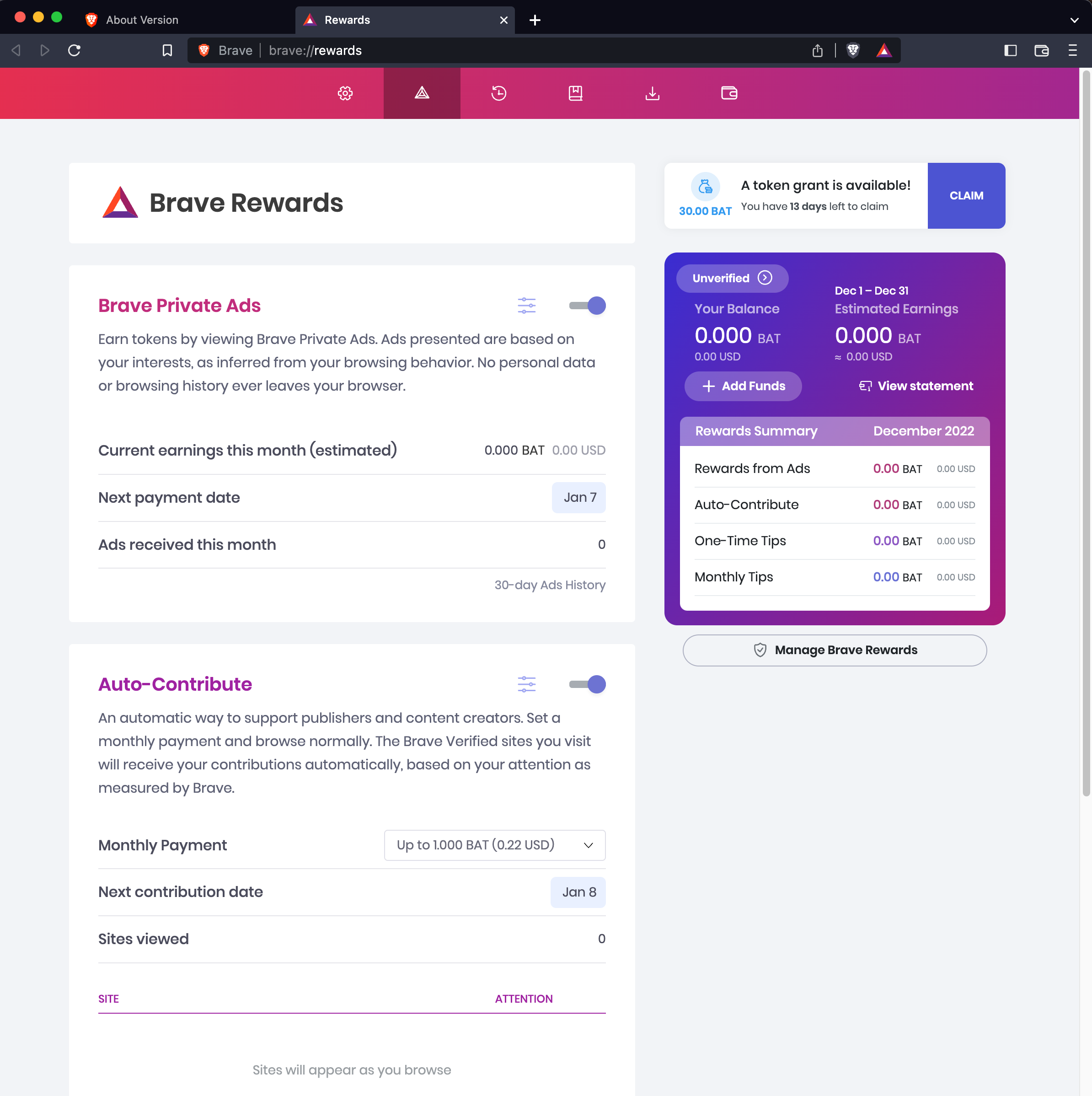Click the BAT Rewards triangle in the address bar

pyautogui.click(x=883, y=50)
